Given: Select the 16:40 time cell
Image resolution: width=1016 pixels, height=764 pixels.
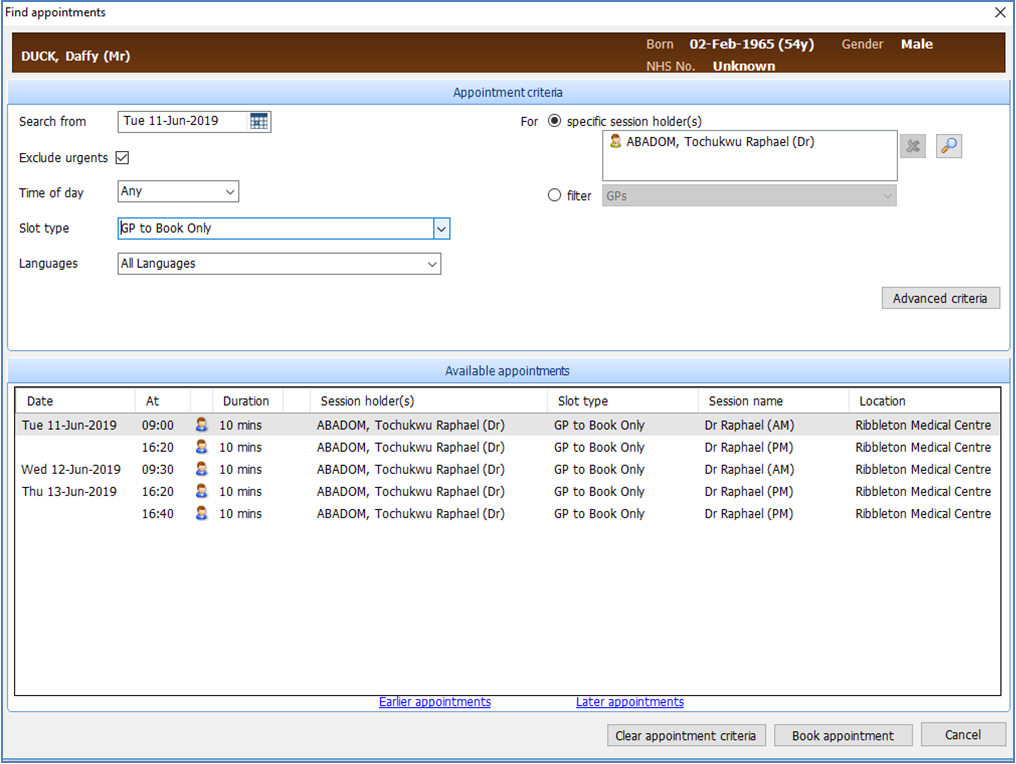Looking at the screenshot, I should point(158,513).
